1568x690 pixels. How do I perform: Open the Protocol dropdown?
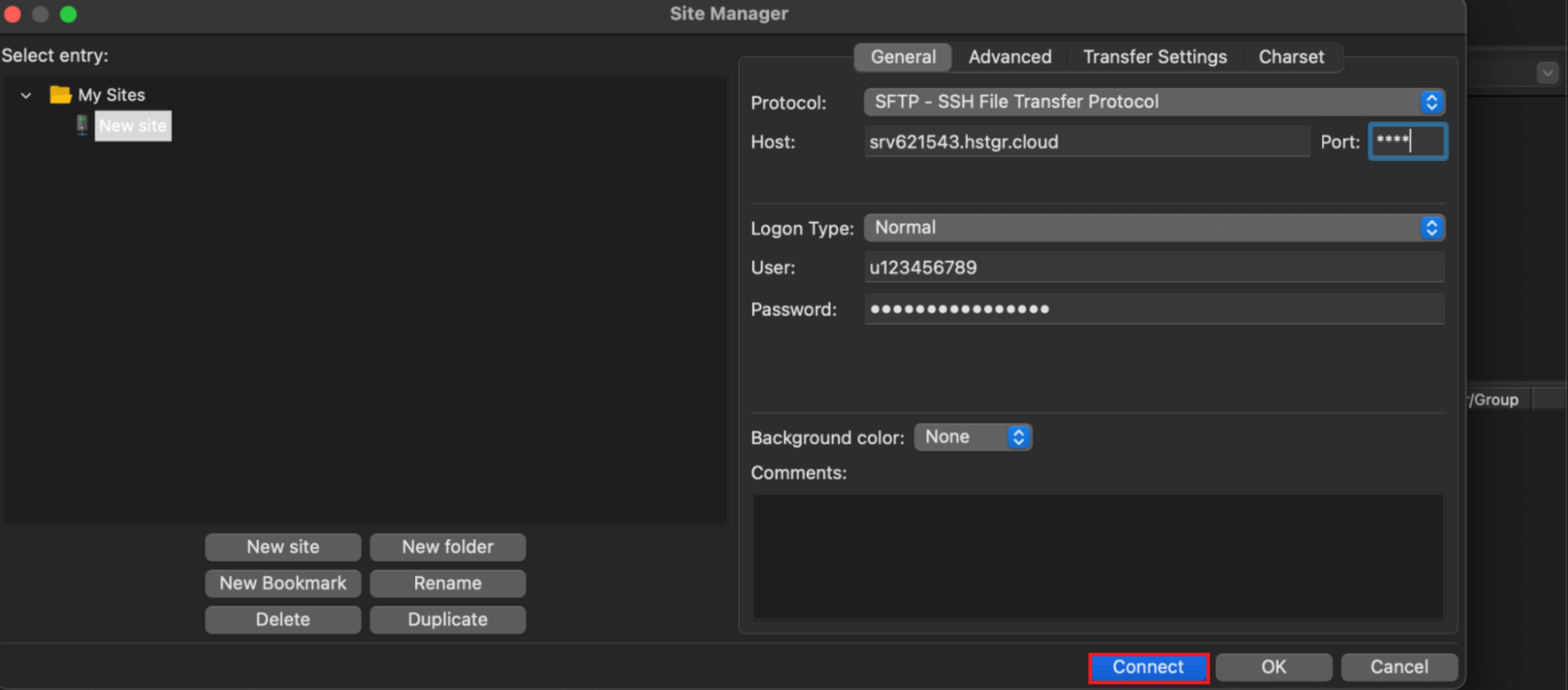click(x=1430, y=101)
